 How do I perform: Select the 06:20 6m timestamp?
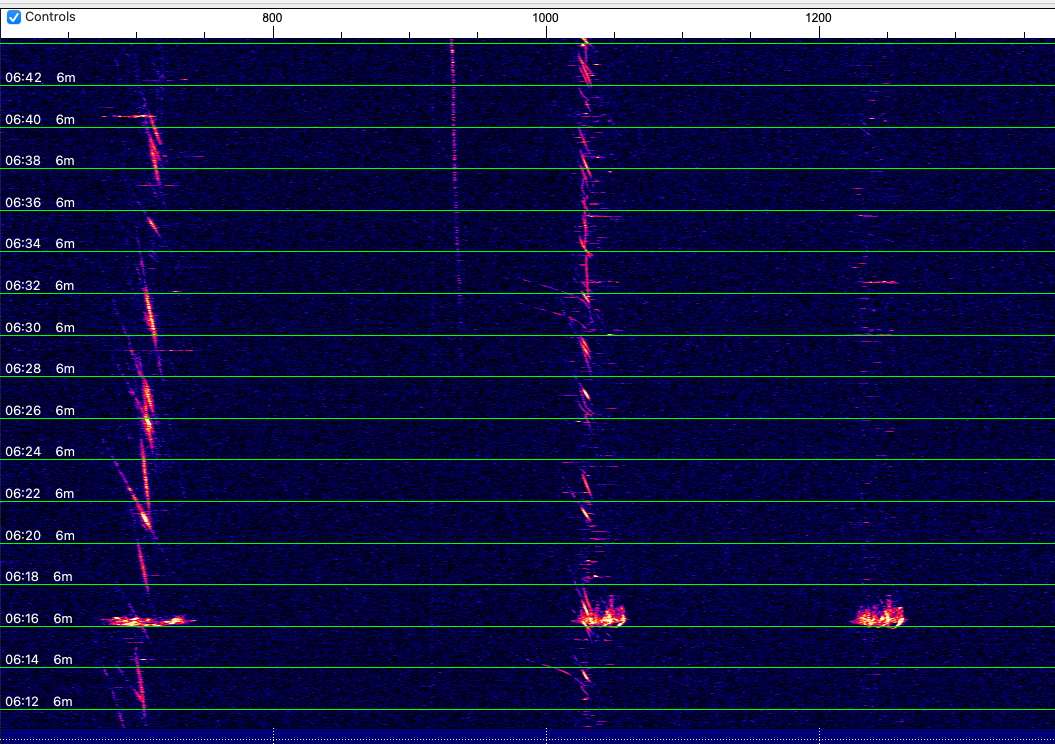tap(40, 535)
